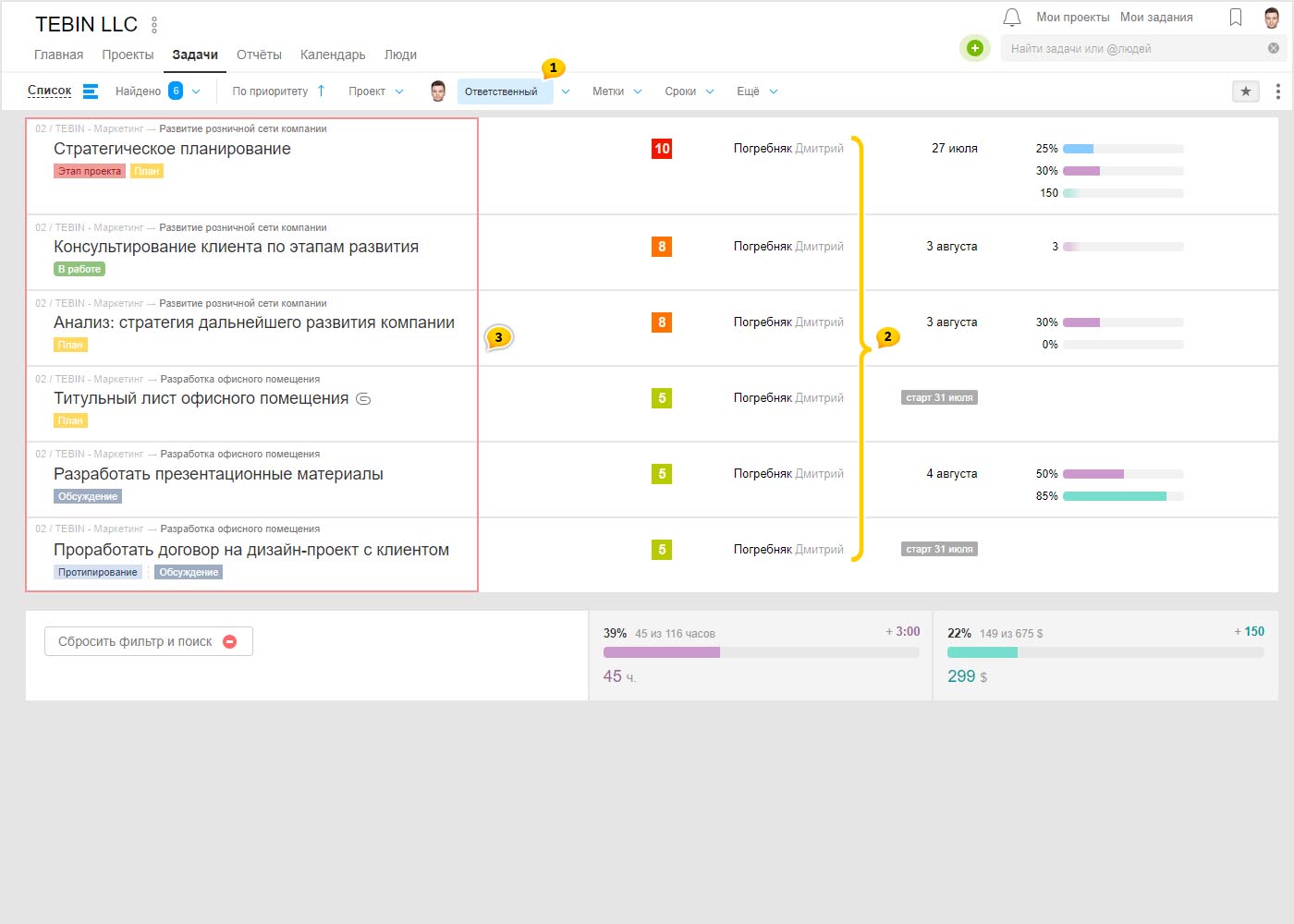Open the Сроки filter dropdown
1294x924 pixels.
pos(689,91)
